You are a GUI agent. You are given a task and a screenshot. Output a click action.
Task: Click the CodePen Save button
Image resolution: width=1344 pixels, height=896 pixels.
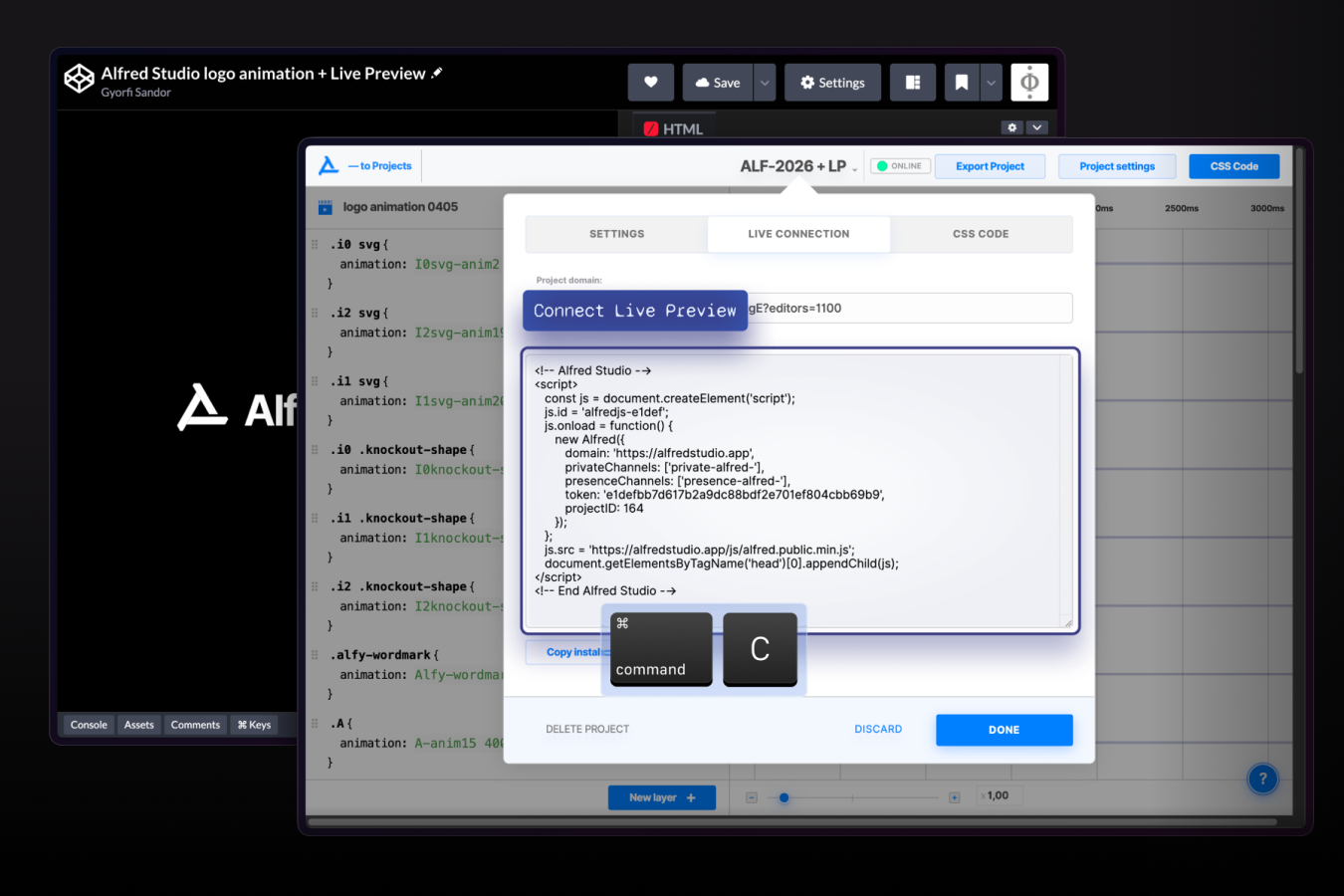tap(718, 83)
